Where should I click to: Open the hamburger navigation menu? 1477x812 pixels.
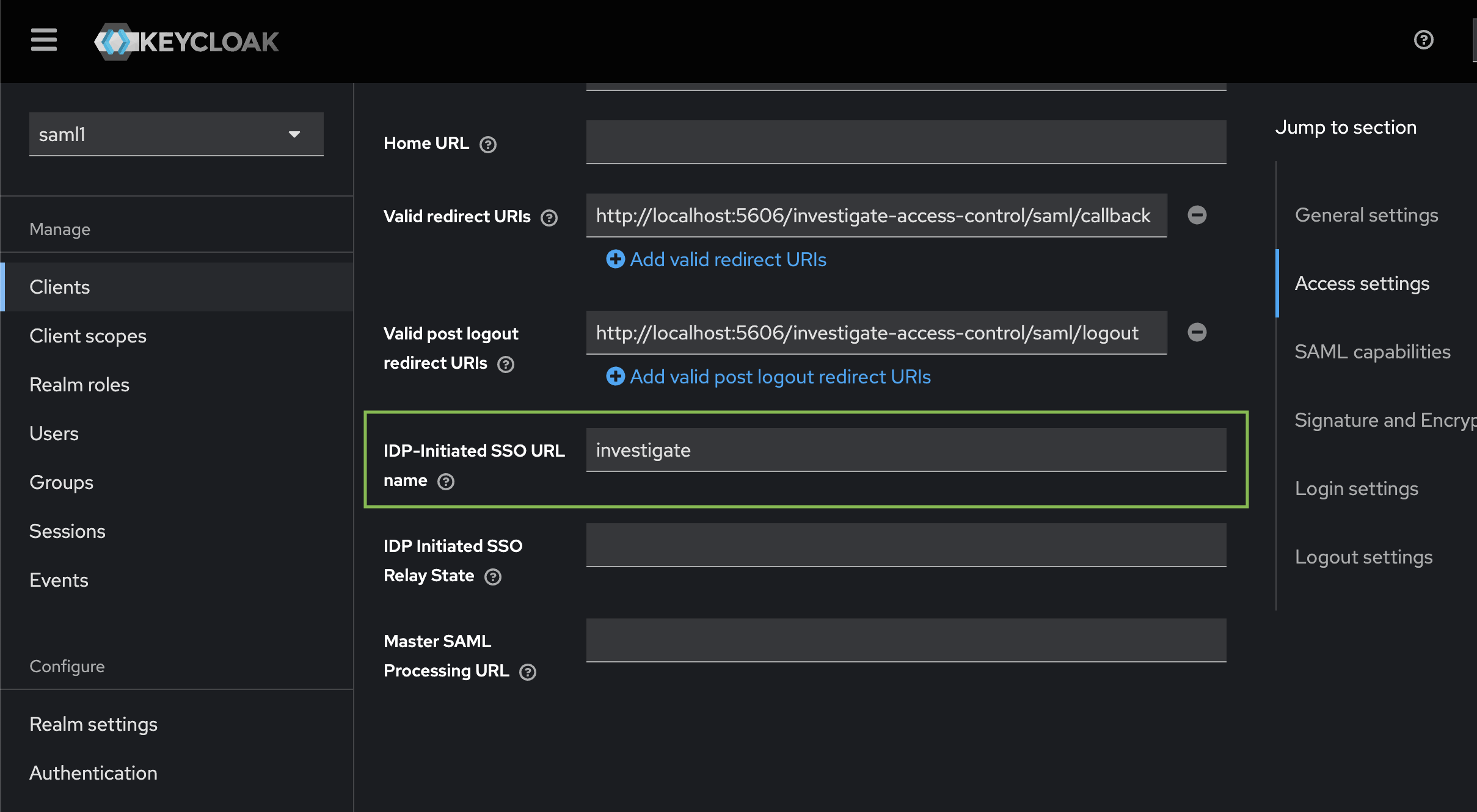(43, 40)
